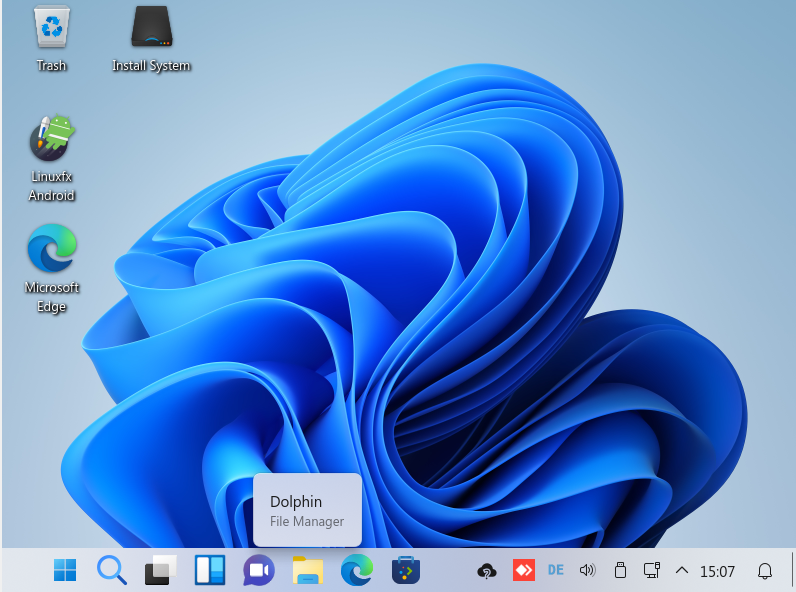
Task: Launch the Install System desktop shortcut
Action: pyautogui.click(x=151, y=39)
